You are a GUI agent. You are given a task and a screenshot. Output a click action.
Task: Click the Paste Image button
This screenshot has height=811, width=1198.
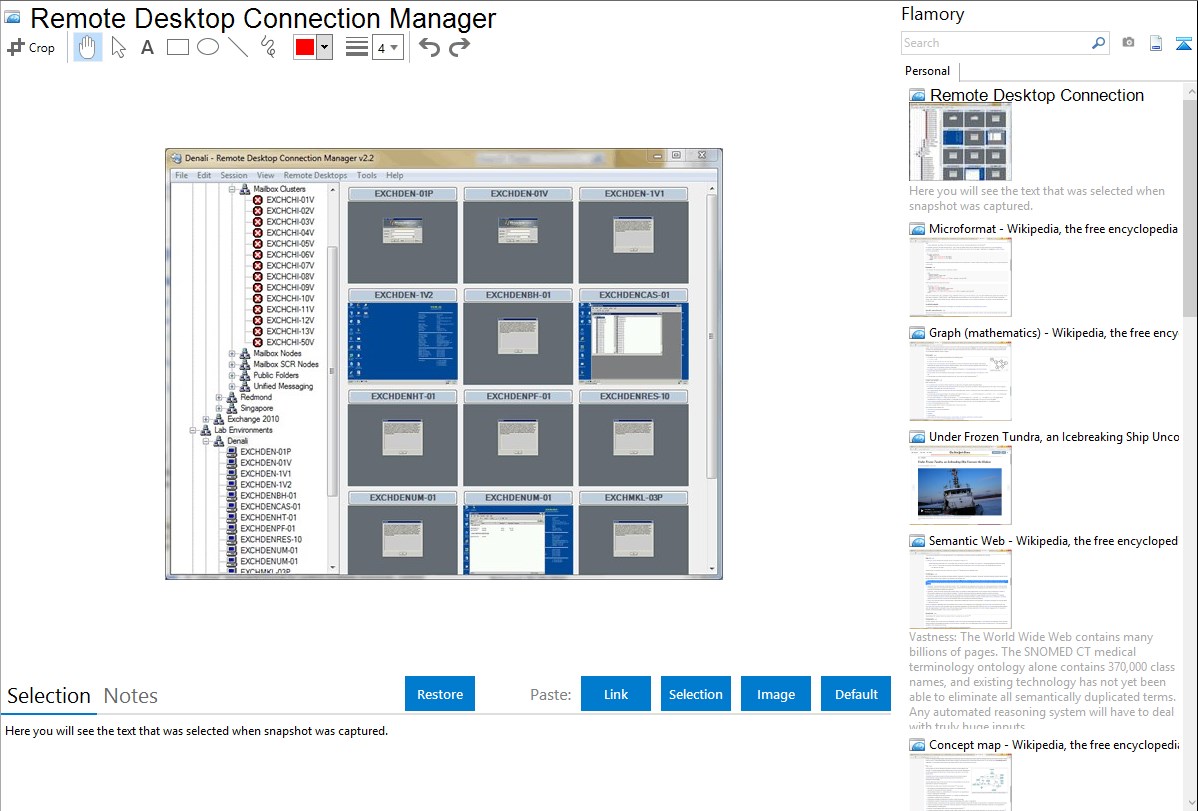click(775, 694)
